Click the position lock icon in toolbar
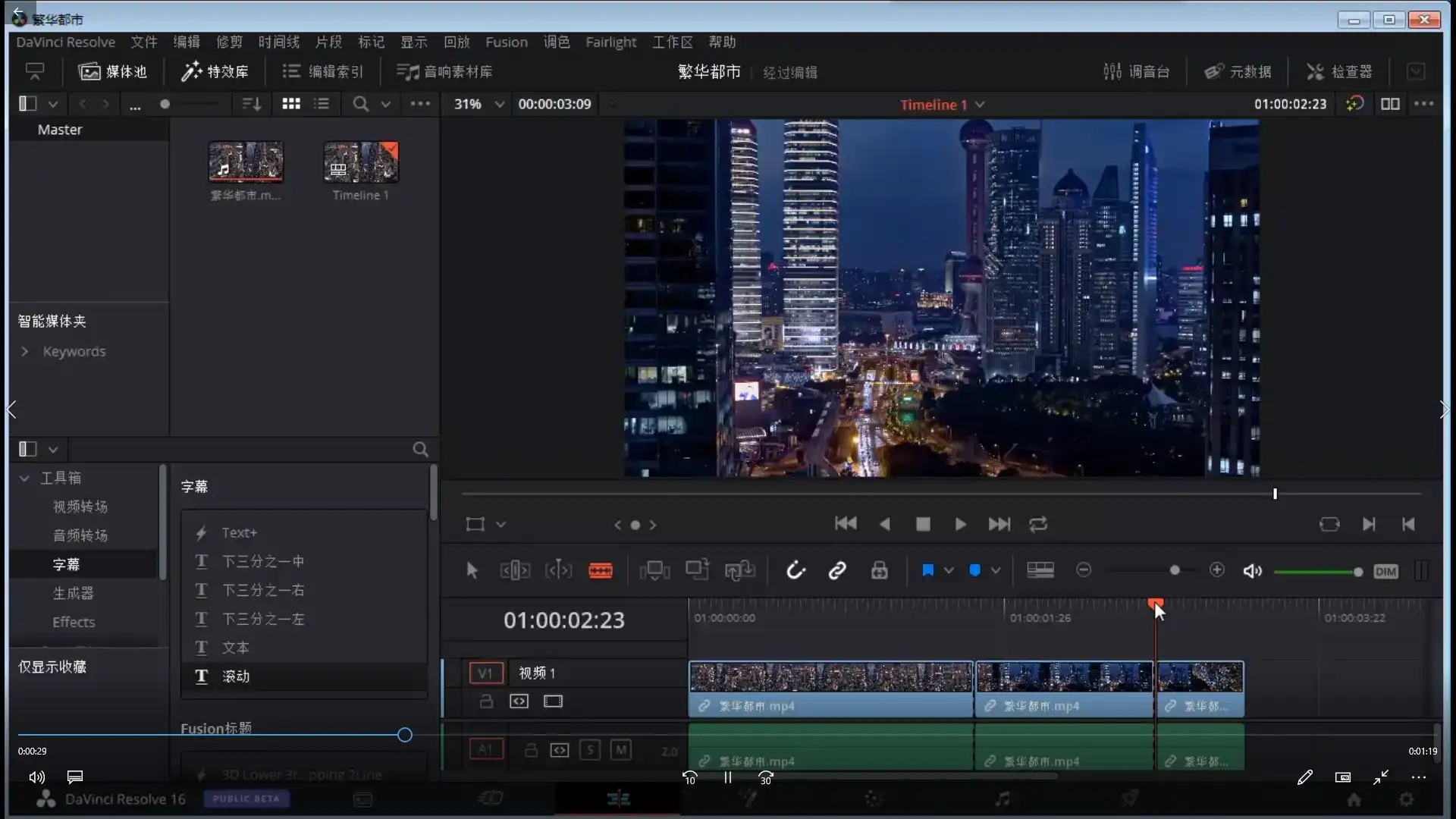Image resolution: width=1456 pixels, height=819 pixels. [x=879, y=570]
